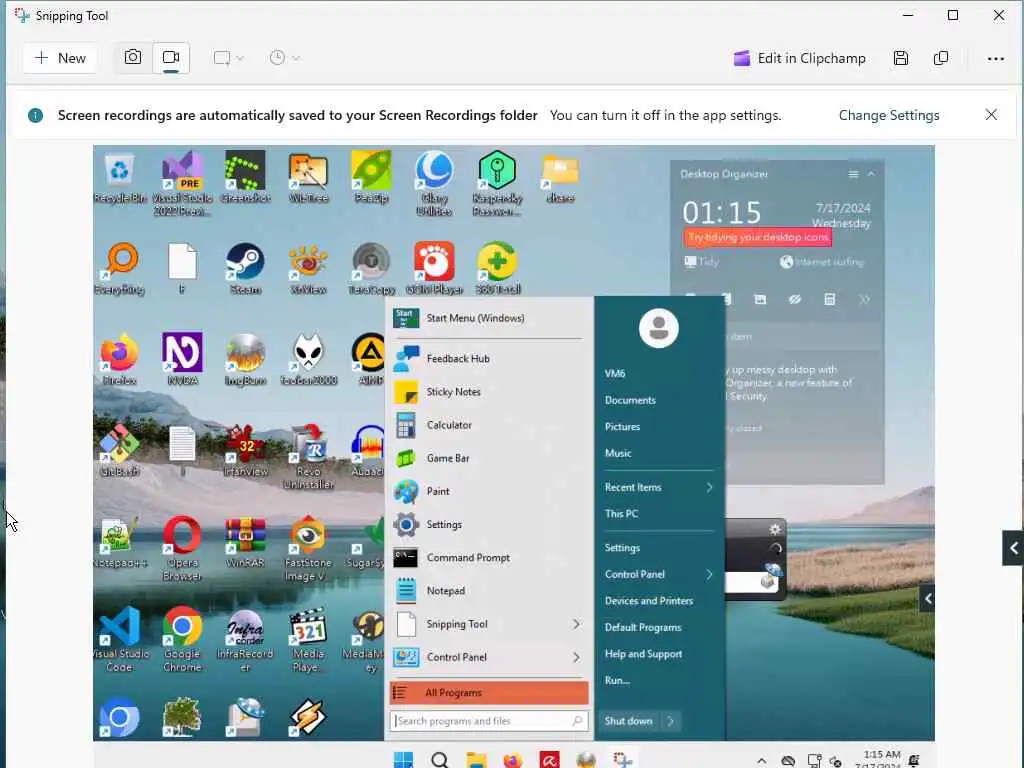Expand Snipping Tool submenu arrow

point(576,624)
